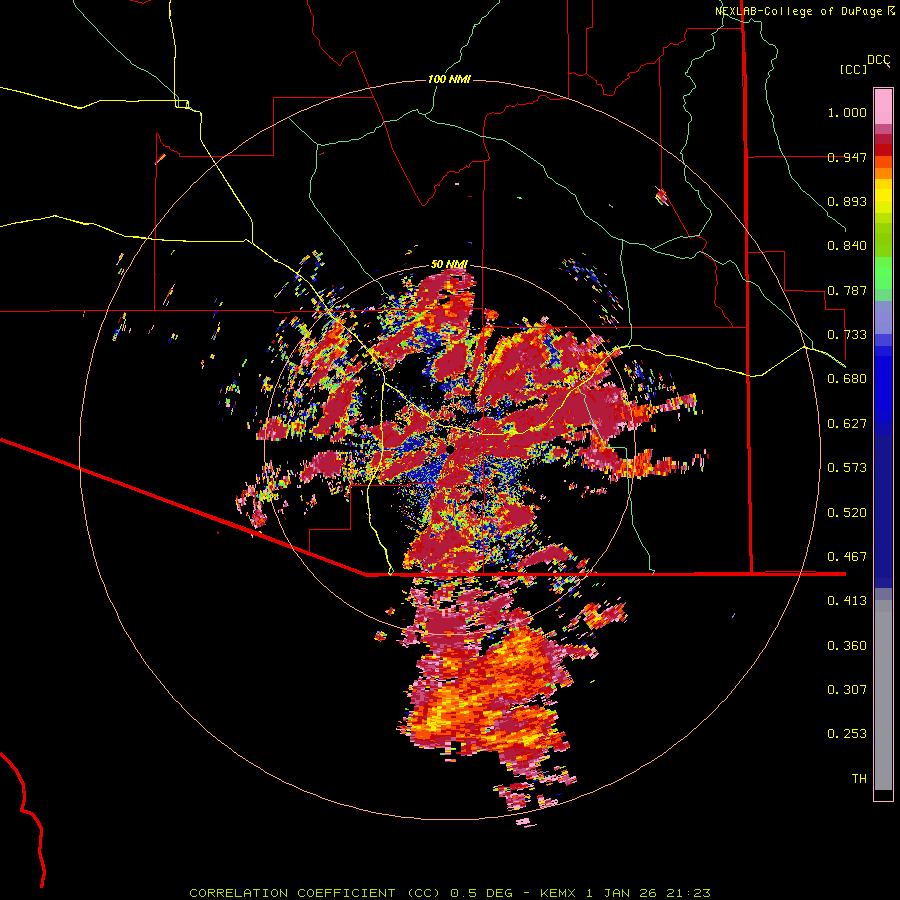The height and width of the screenshot is (900, 900).
Task: Select the 0.893 scale value
Action: [x=847, y=201]
